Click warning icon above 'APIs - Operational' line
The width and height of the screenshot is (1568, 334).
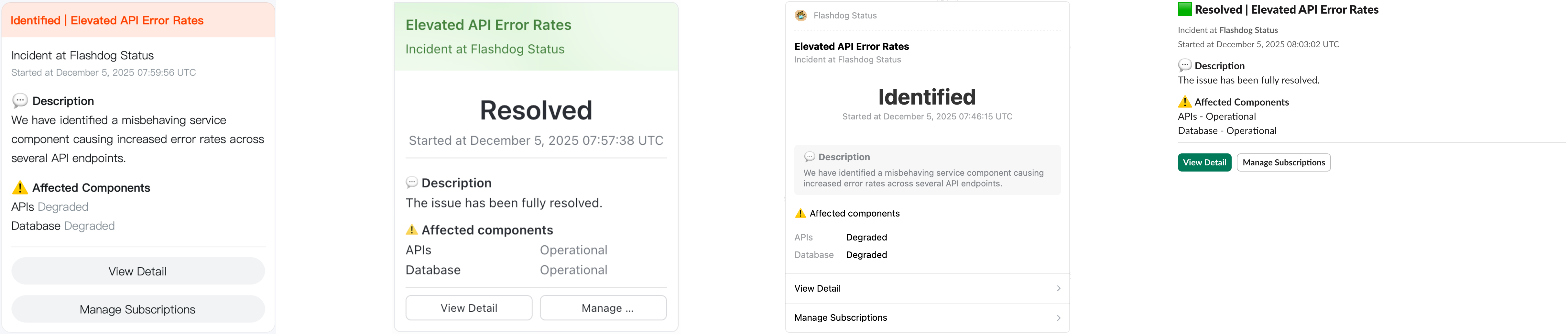click(x=1184, y=102)
